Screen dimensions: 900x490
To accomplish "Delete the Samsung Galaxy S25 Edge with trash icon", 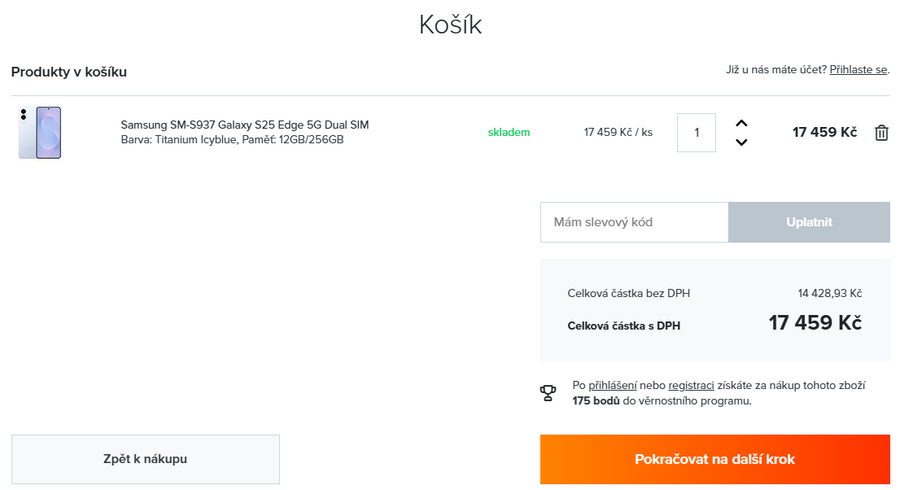I will [881, 133].
